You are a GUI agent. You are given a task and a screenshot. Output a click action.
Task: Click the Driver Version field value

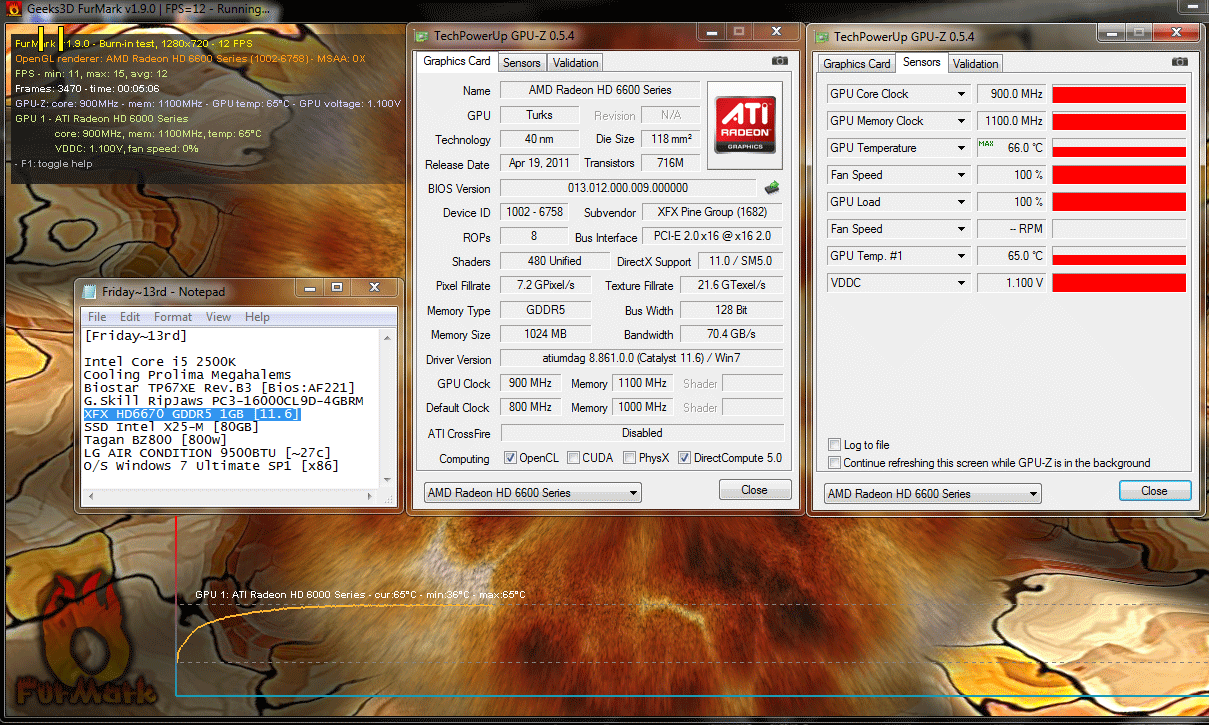pyautogui.click(x=641, y=359)
